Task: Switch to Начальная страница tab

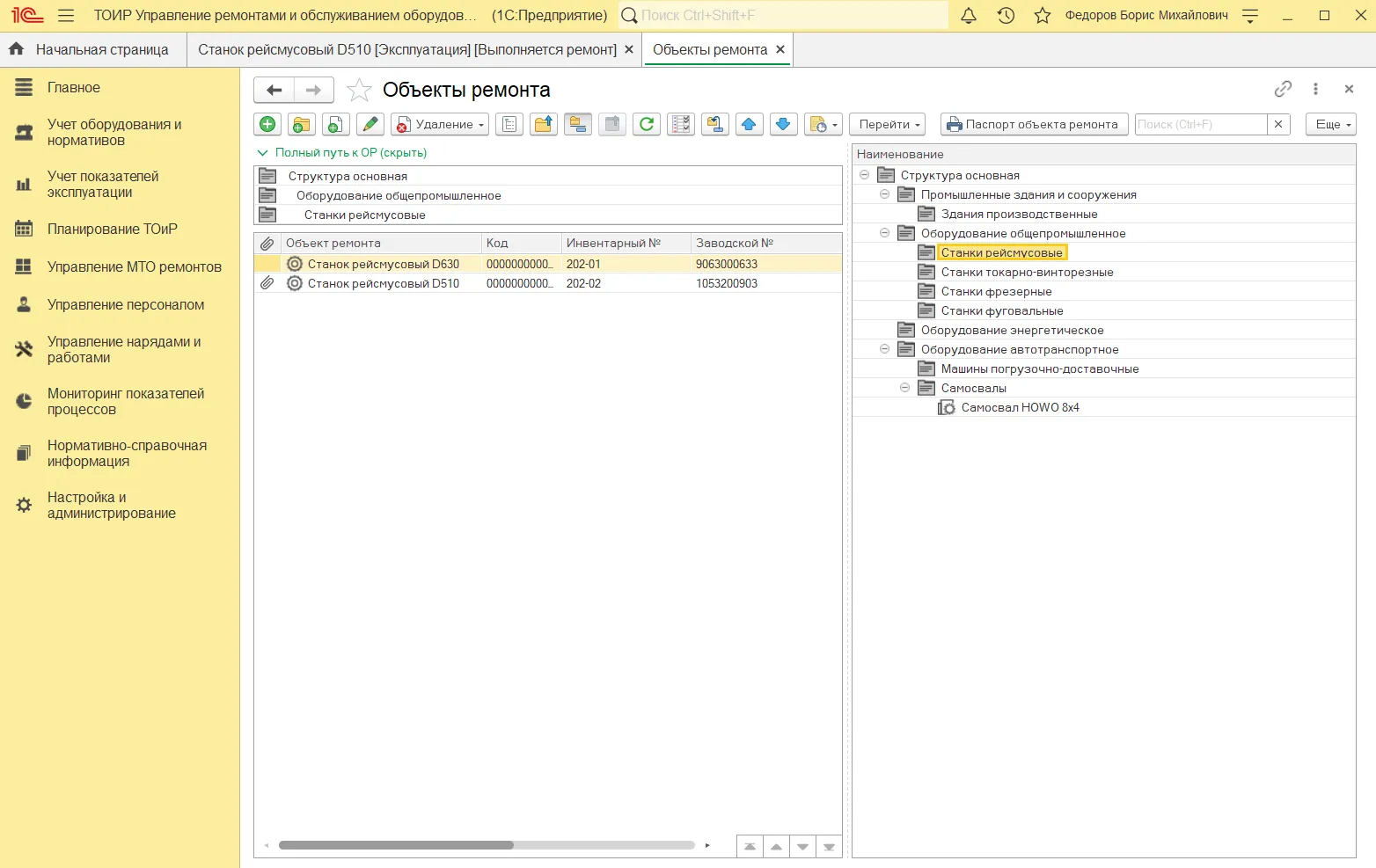Action: pos(92,50)
